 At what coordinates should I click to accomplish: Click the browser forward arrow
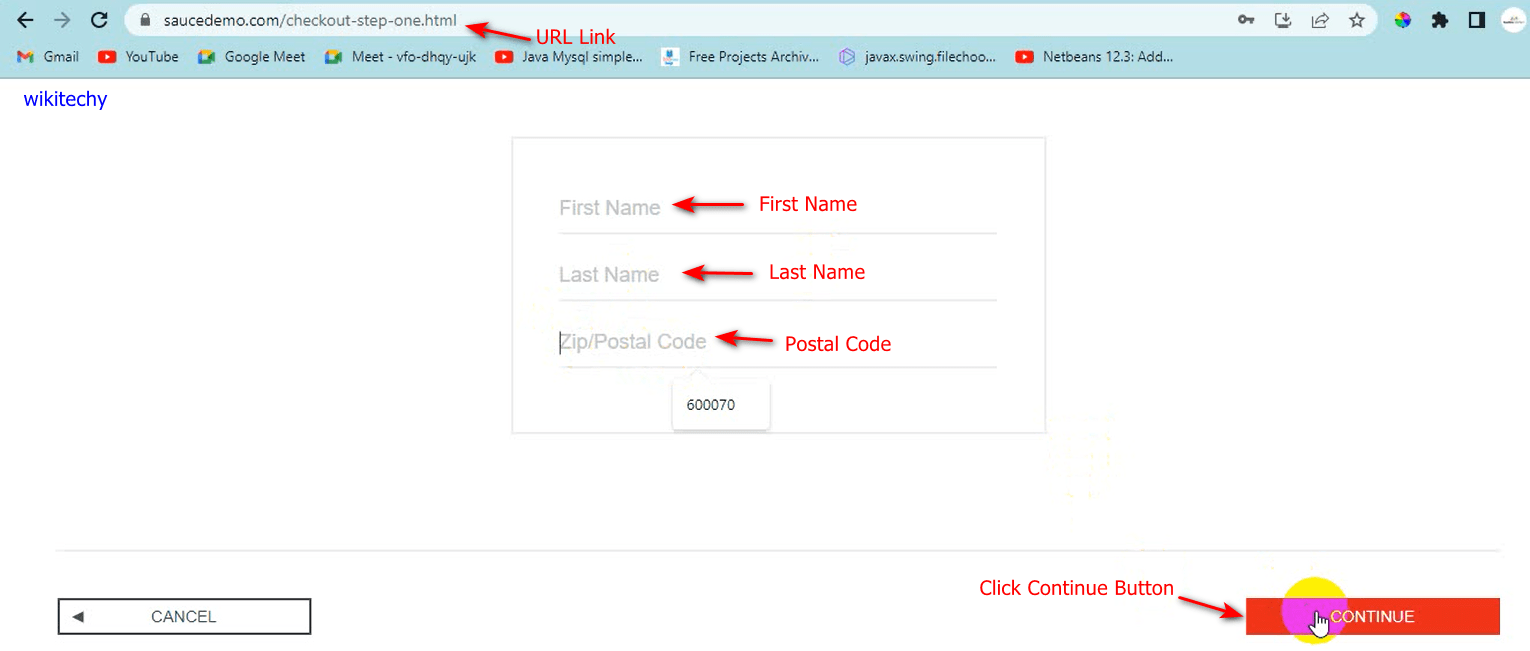pyautogui.click(x=62, y=20)
